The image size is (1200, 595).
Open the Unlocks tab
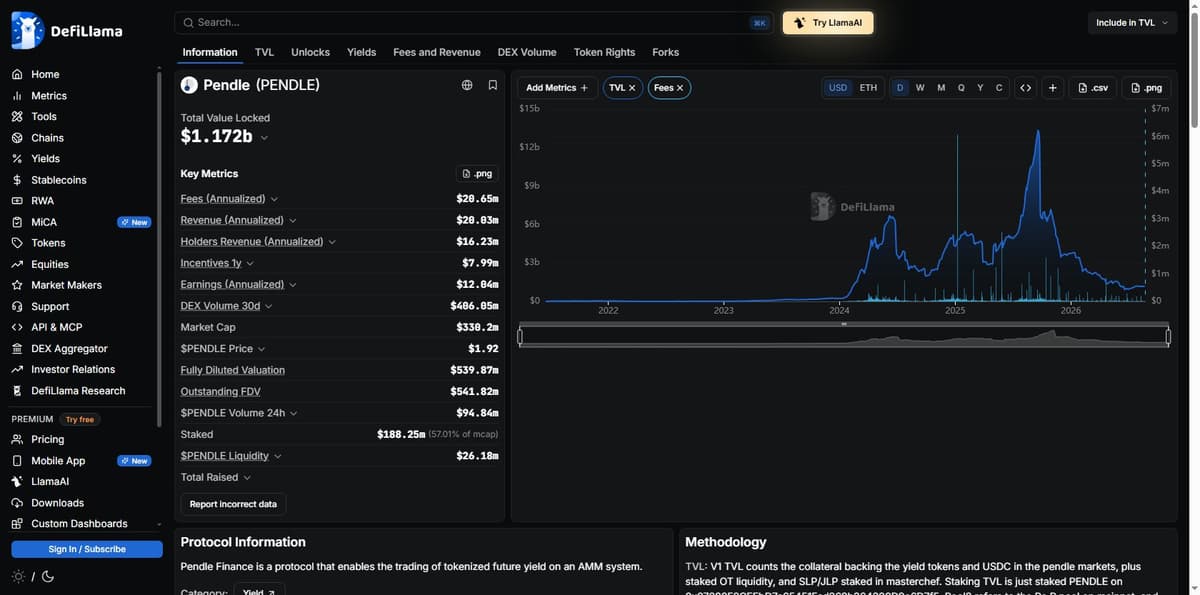pos(310,52)
